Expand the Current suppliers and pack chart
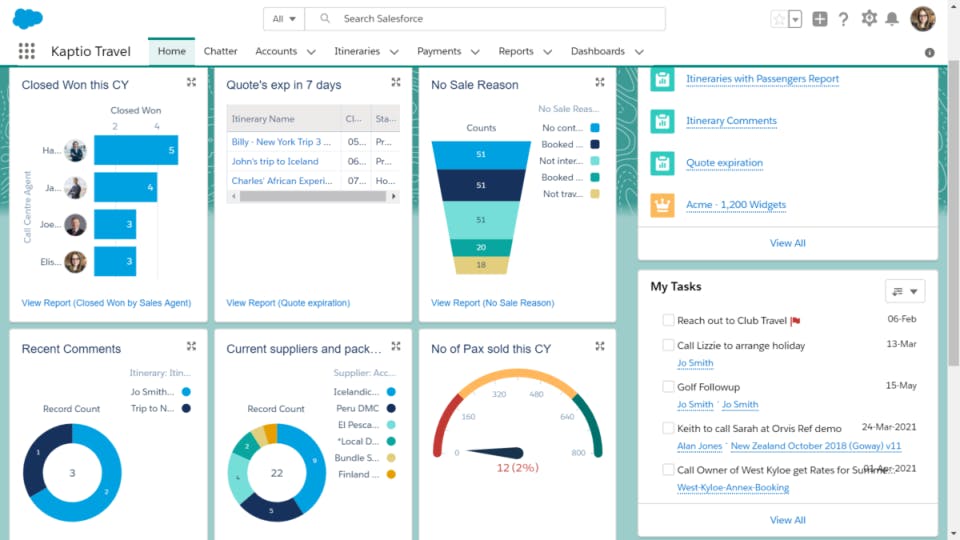The height and width of the screenshot is (540, 960). [396, 346]
